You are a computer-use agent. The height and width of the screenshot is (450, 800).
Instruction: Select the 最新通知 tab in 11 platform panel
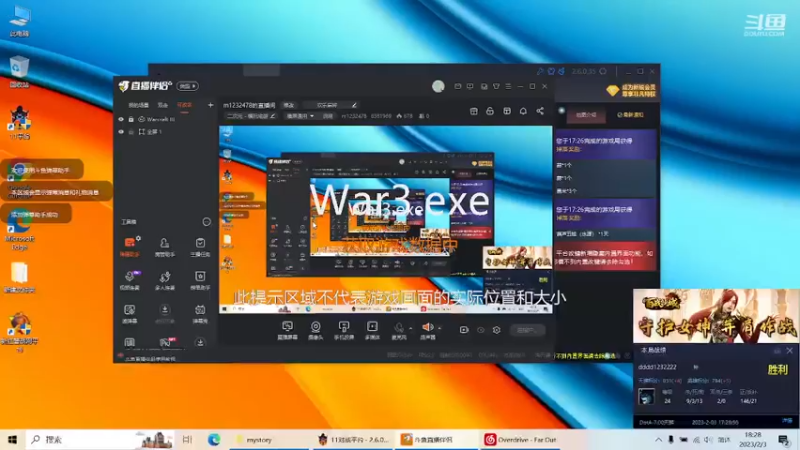tap(630, 115)
